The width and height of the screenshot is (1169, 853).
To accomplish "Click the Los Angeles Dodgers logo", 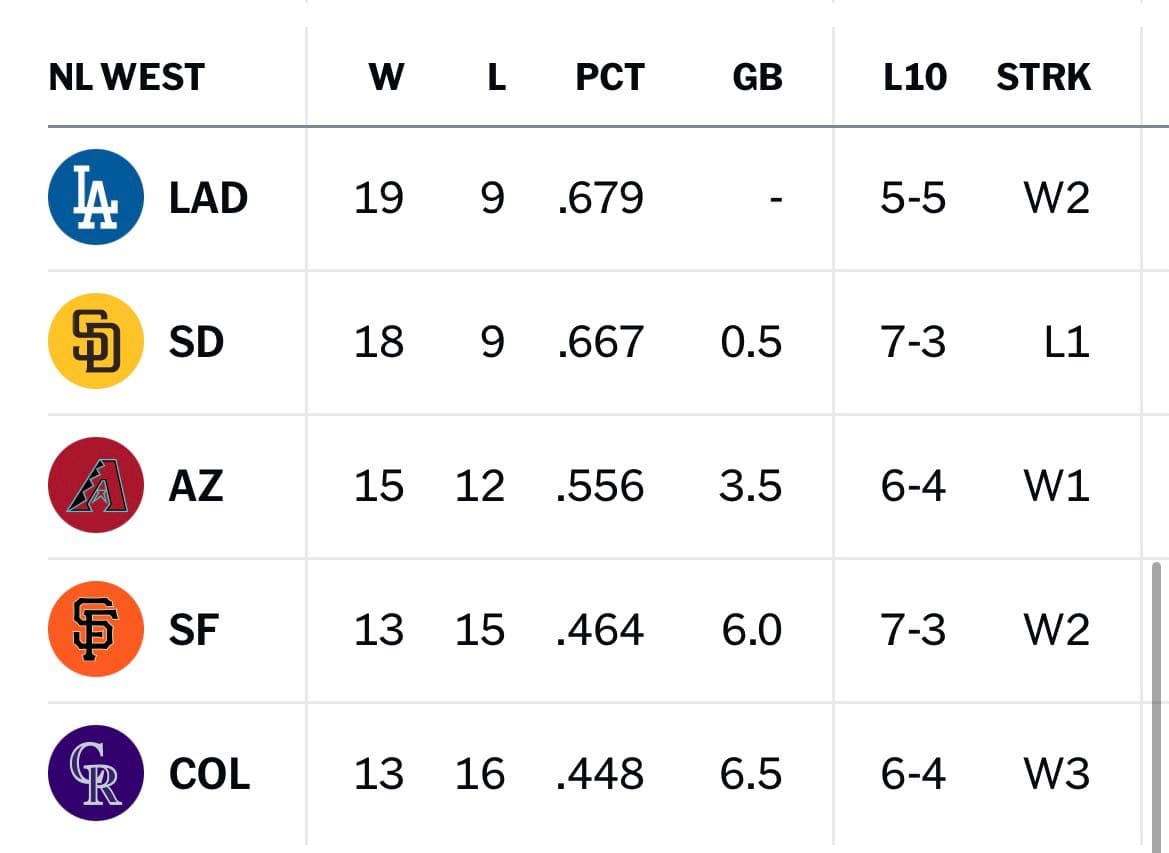I will point(95,197).
